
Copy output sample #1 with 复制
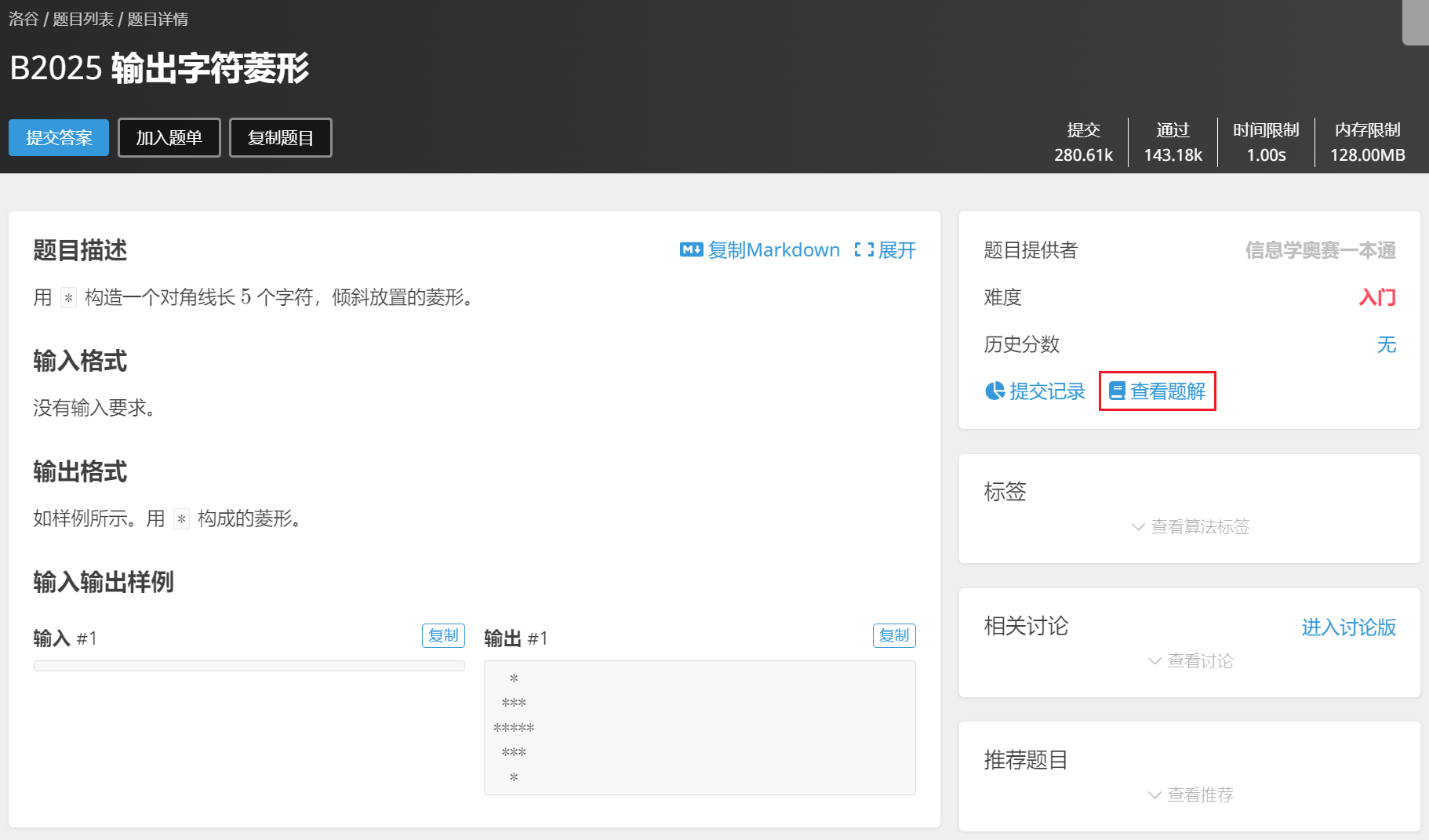pos(894,635)
